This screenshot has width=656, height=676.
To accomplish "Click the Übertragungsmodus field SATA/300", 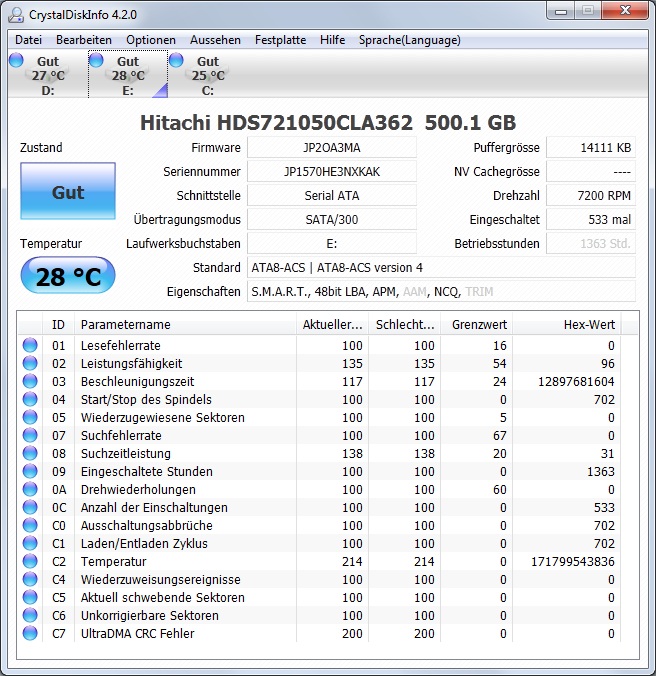I will [332, 220].
